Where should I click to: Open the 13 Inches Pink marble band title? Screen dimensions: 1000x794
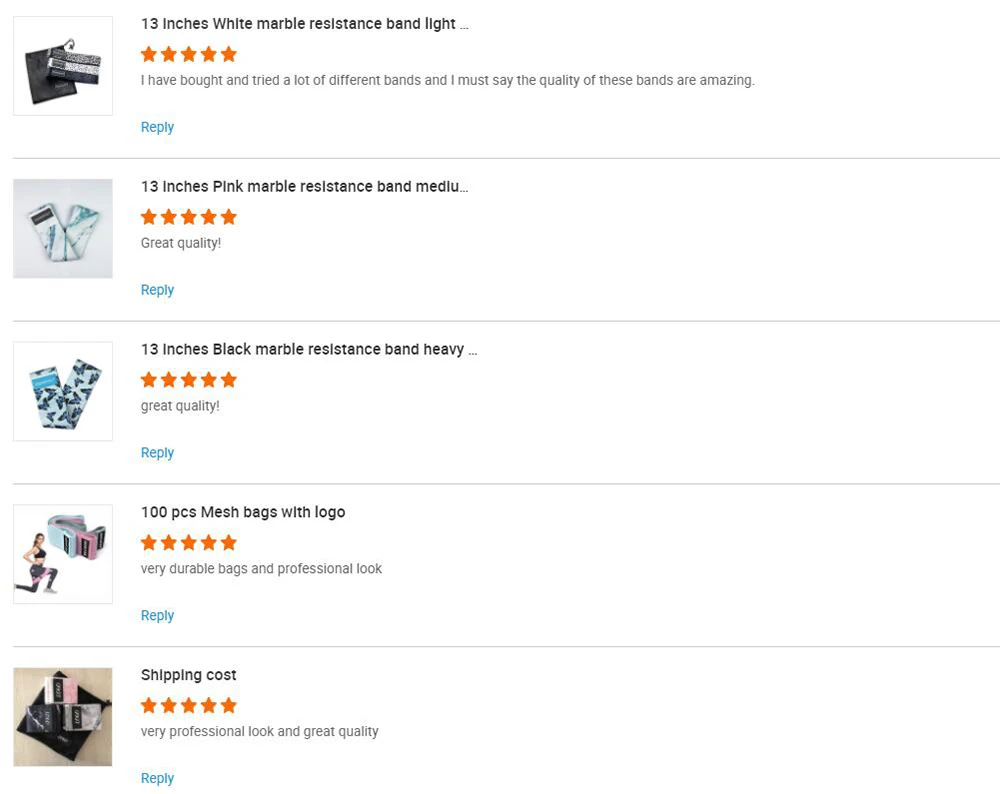pos(304,187)
